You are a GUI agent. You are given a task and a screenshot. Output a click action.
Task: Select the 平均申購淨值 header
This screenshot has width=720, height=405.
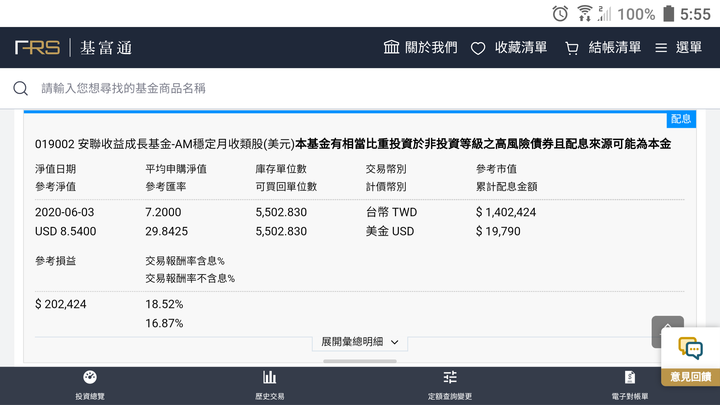click(x=176, y=169)
